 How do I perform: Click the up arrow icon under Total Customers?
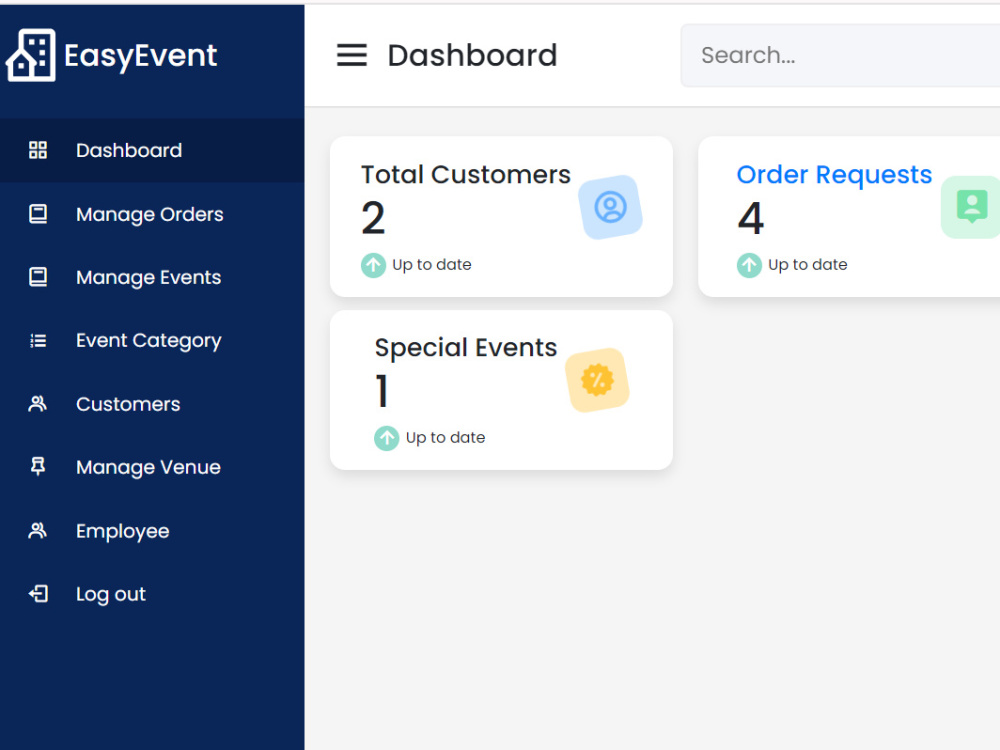[x=373, y=265]
